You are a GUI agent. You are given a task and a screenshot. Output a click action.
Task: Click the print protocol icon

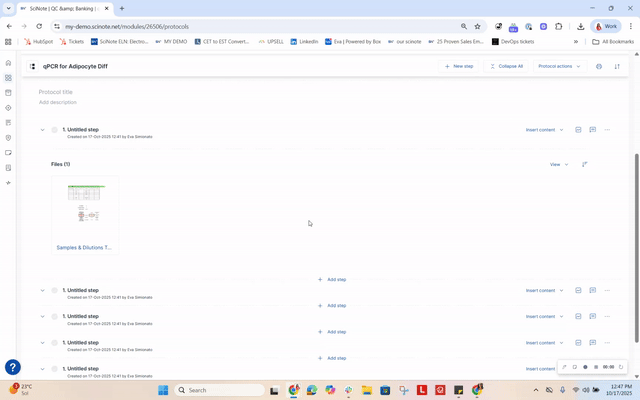[x=599, y=66]
